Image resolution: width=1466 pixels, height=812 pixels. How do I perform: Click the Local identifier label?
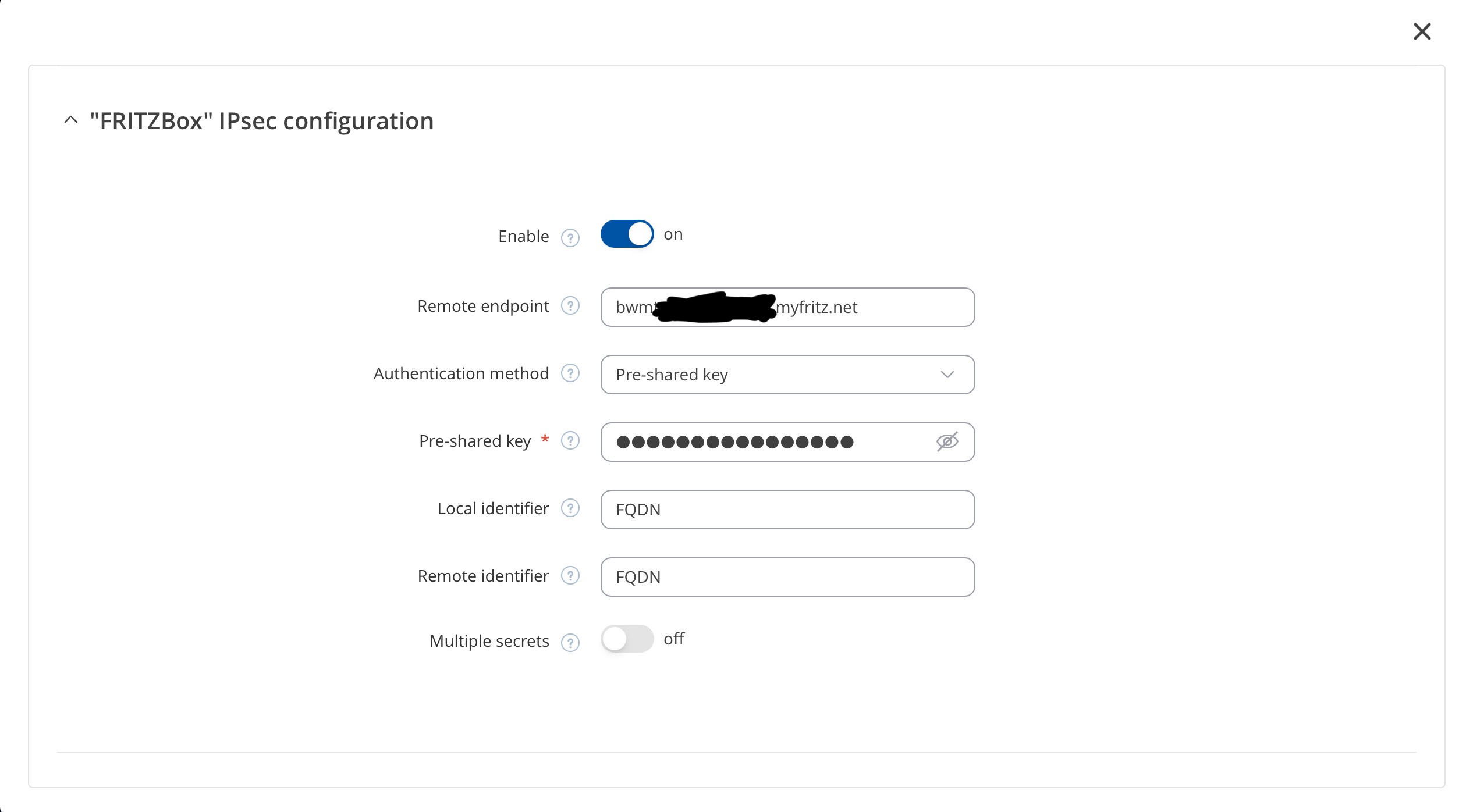493,508
